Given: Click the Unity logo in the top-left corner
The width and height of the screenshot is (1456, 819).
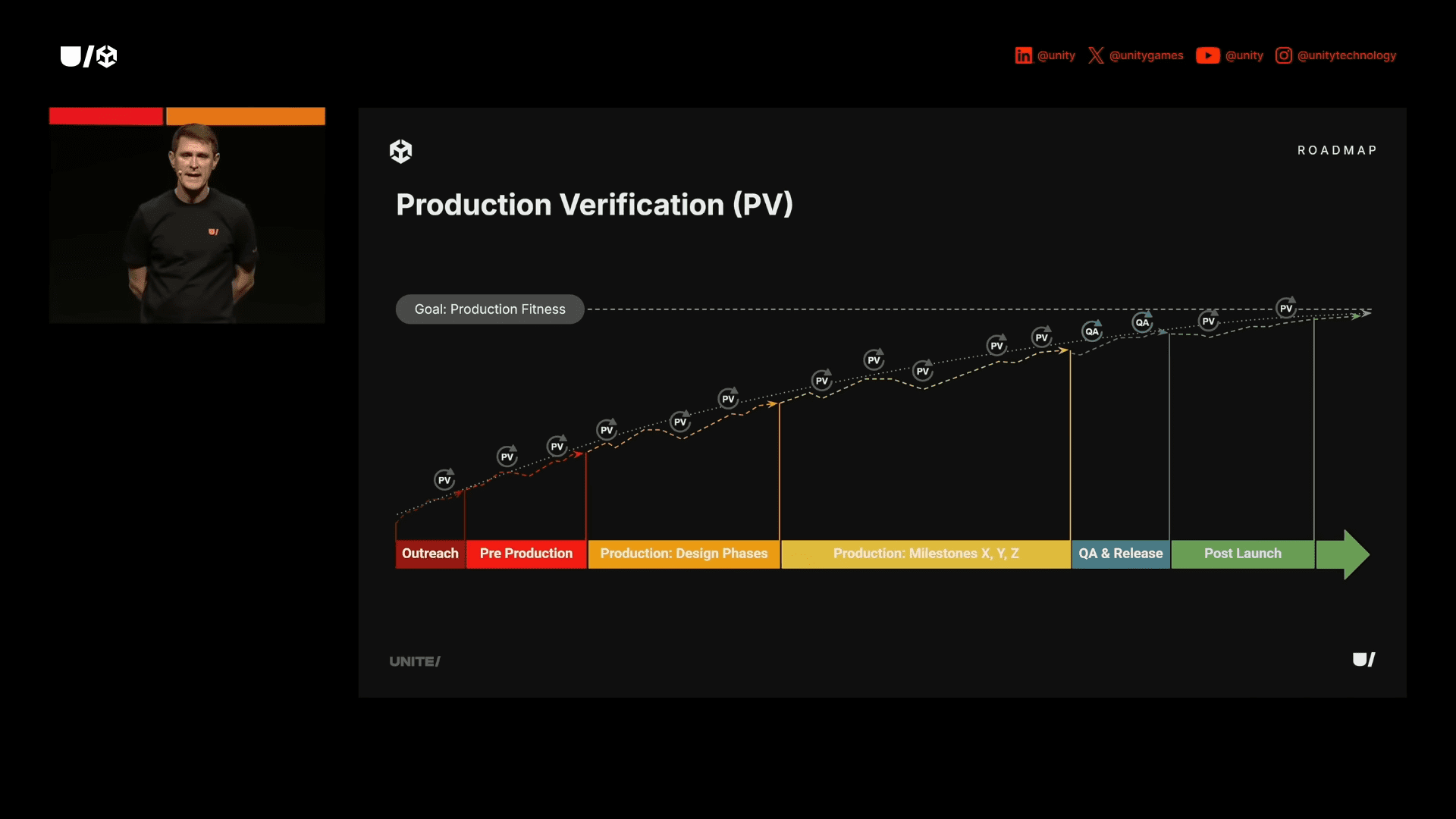Looking at the screenshot, I should (x=89, y=56).
